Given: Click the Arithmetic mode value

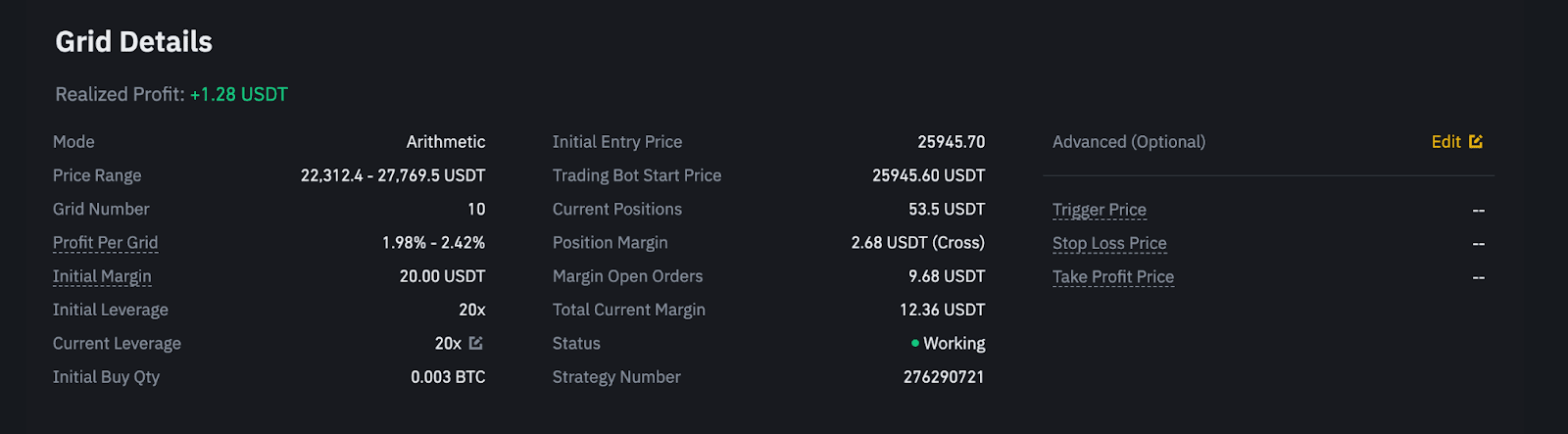Looking at the screenshot, I should click(446, 142).
